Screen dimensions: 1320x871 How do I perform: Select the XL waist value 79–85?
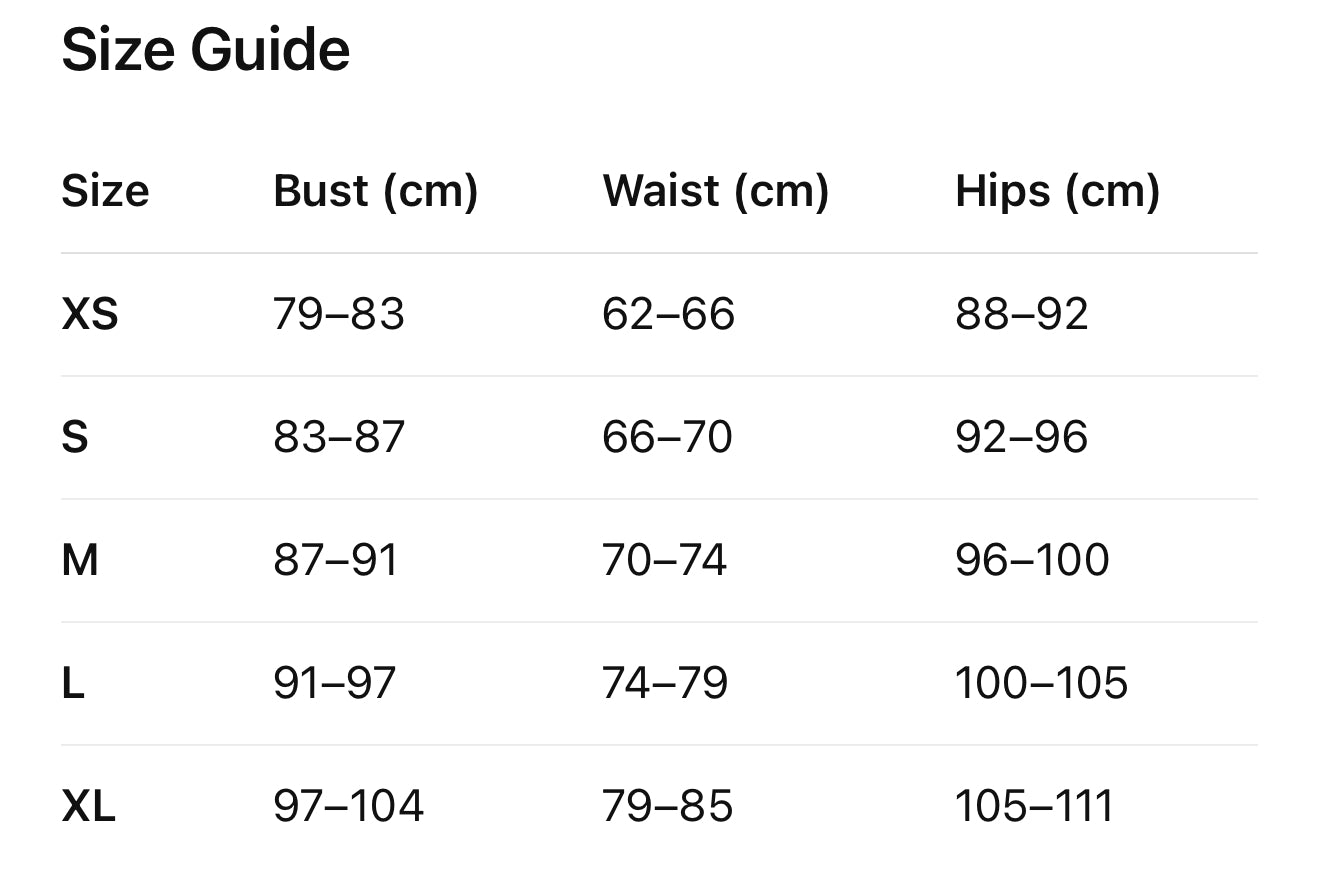coord(667,806)
